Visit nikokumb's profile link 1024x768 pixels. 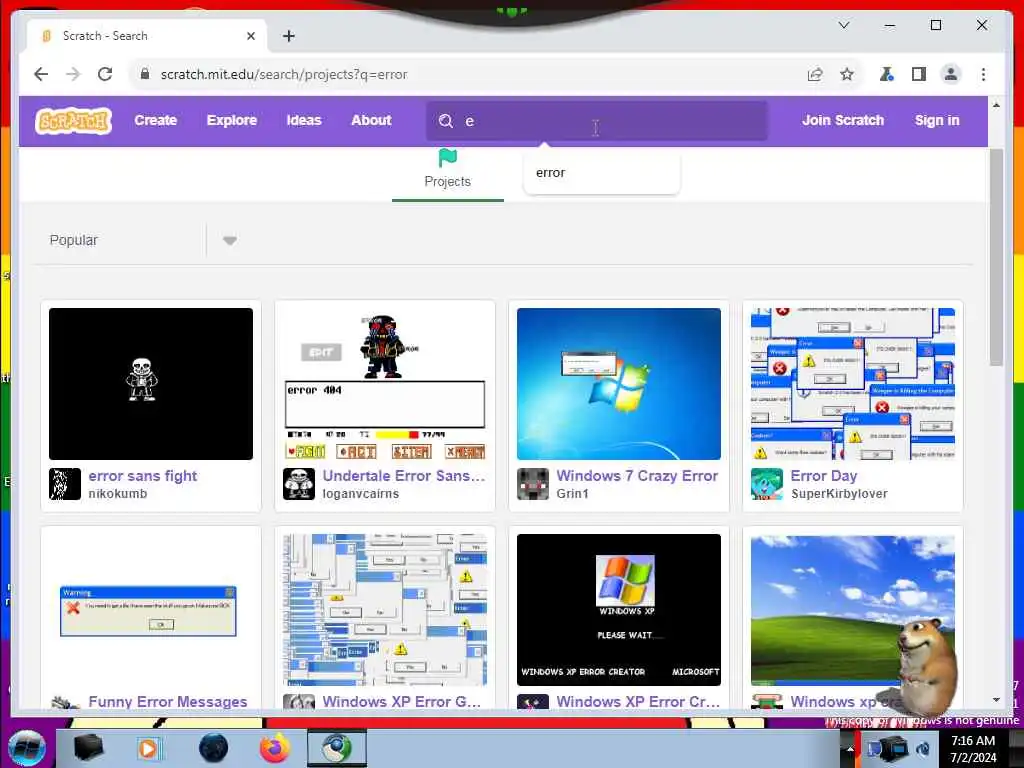[x=118, y=494]
